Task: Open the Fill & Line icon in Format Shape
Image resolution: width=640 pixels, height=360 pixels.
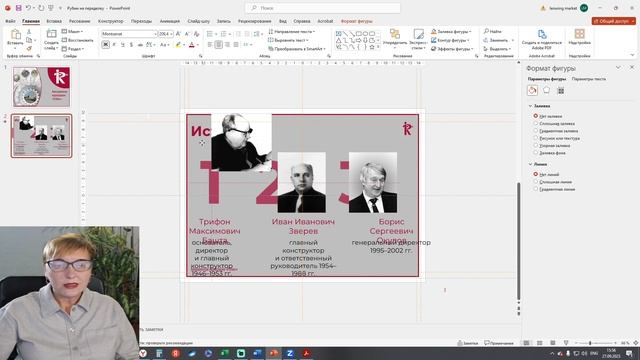Action: click(x=532, y=91)
